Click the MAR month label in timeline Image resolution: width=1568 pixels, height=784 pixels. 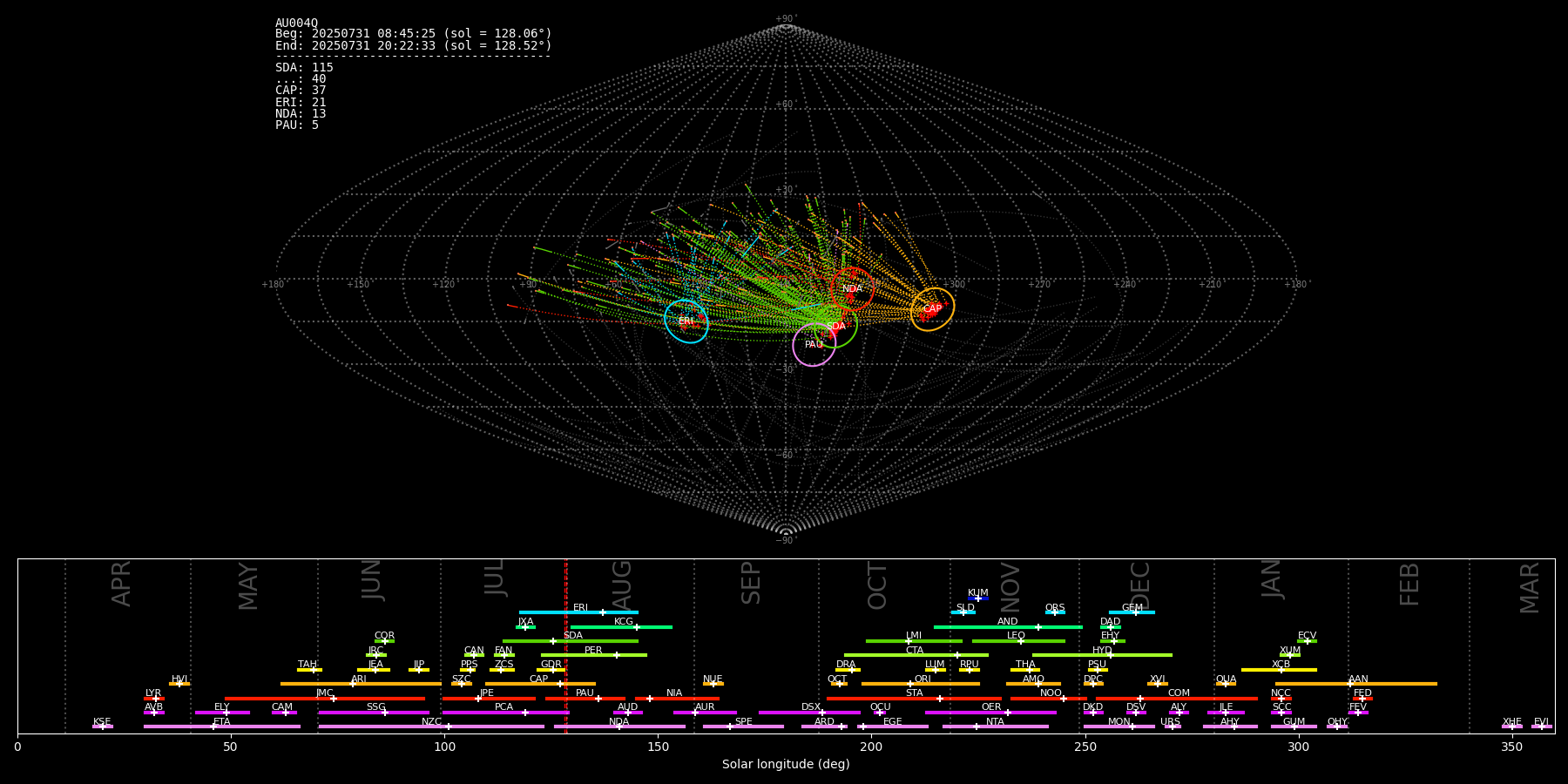1530,587
